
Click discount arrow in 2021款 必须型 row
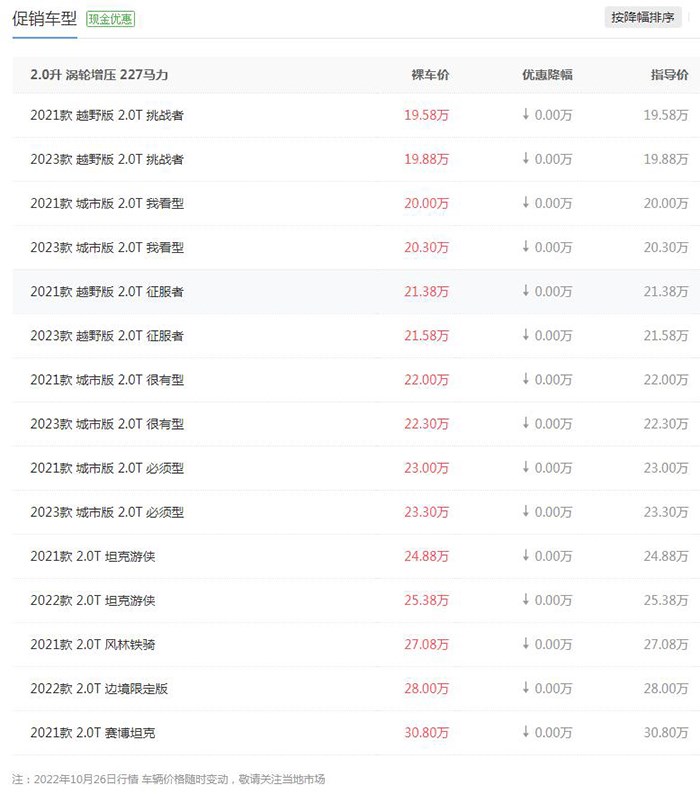[x=526, y=467]
